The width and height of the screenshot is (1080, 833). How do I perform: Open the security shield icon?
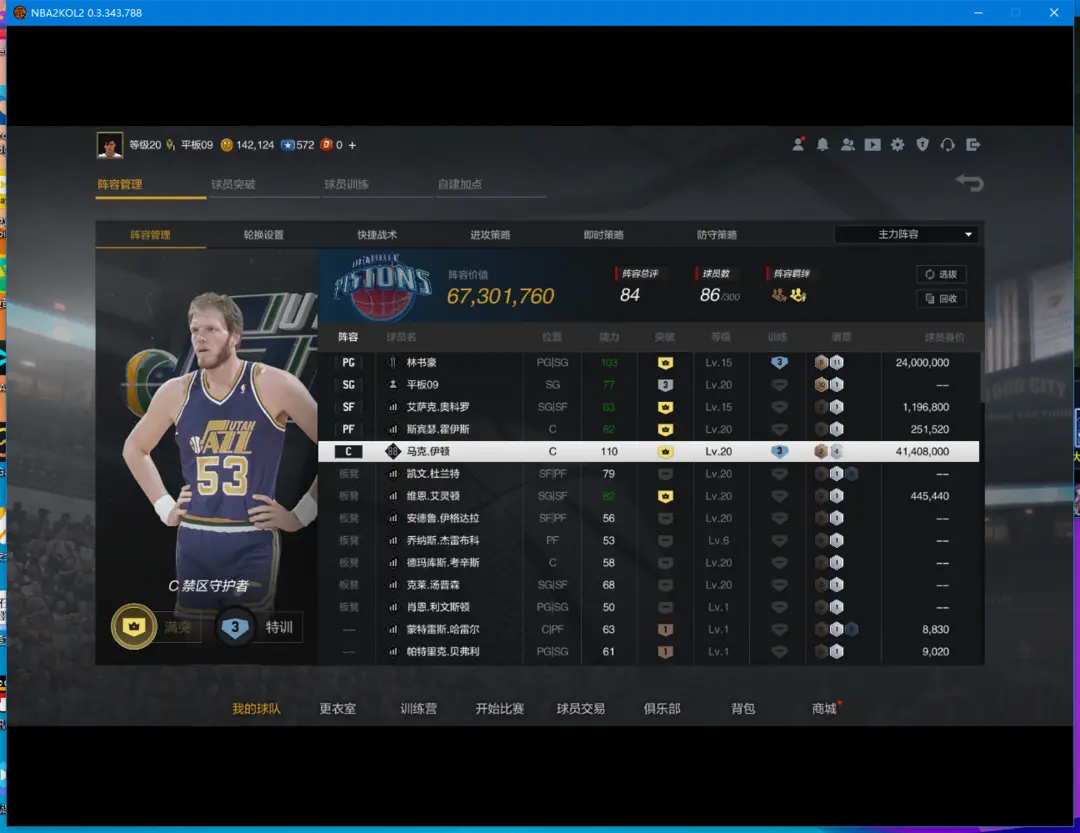pyautogui.click(x=922, y=144)
